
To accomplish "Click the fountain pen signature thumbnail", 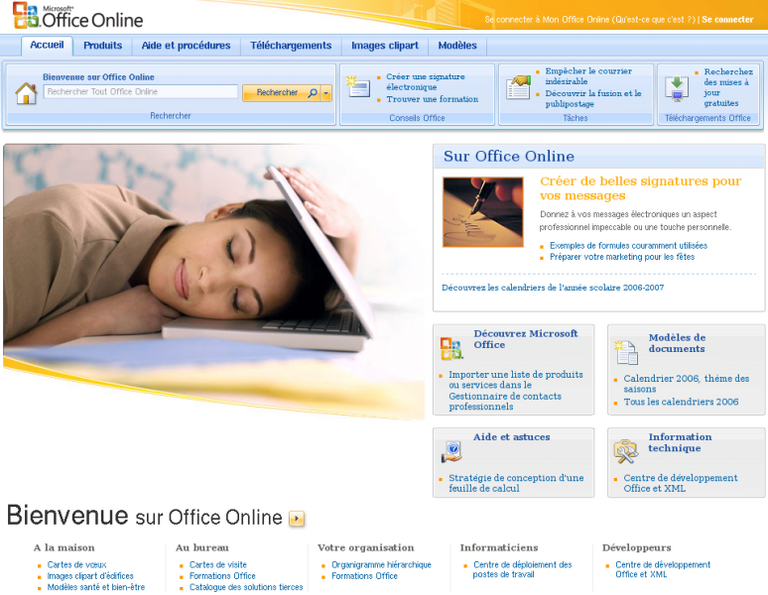I will click(483, 212).
